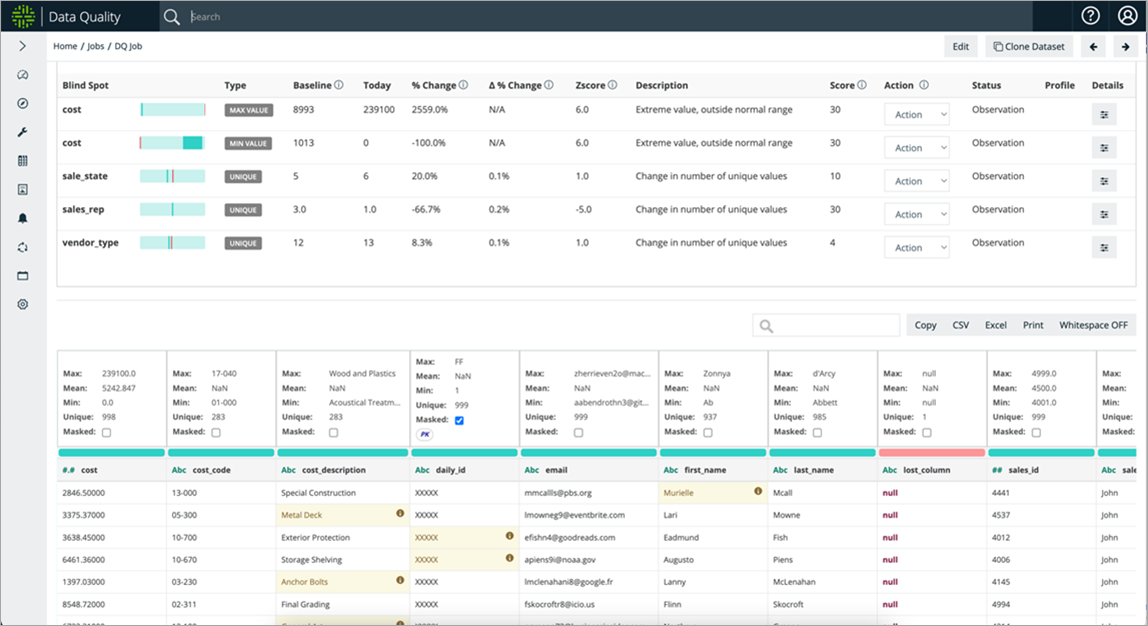Image resolution: width=1148 pixels, height=626 pixels.
Task: Go to previous job with left arrow
Action: tap(1094, 46)
